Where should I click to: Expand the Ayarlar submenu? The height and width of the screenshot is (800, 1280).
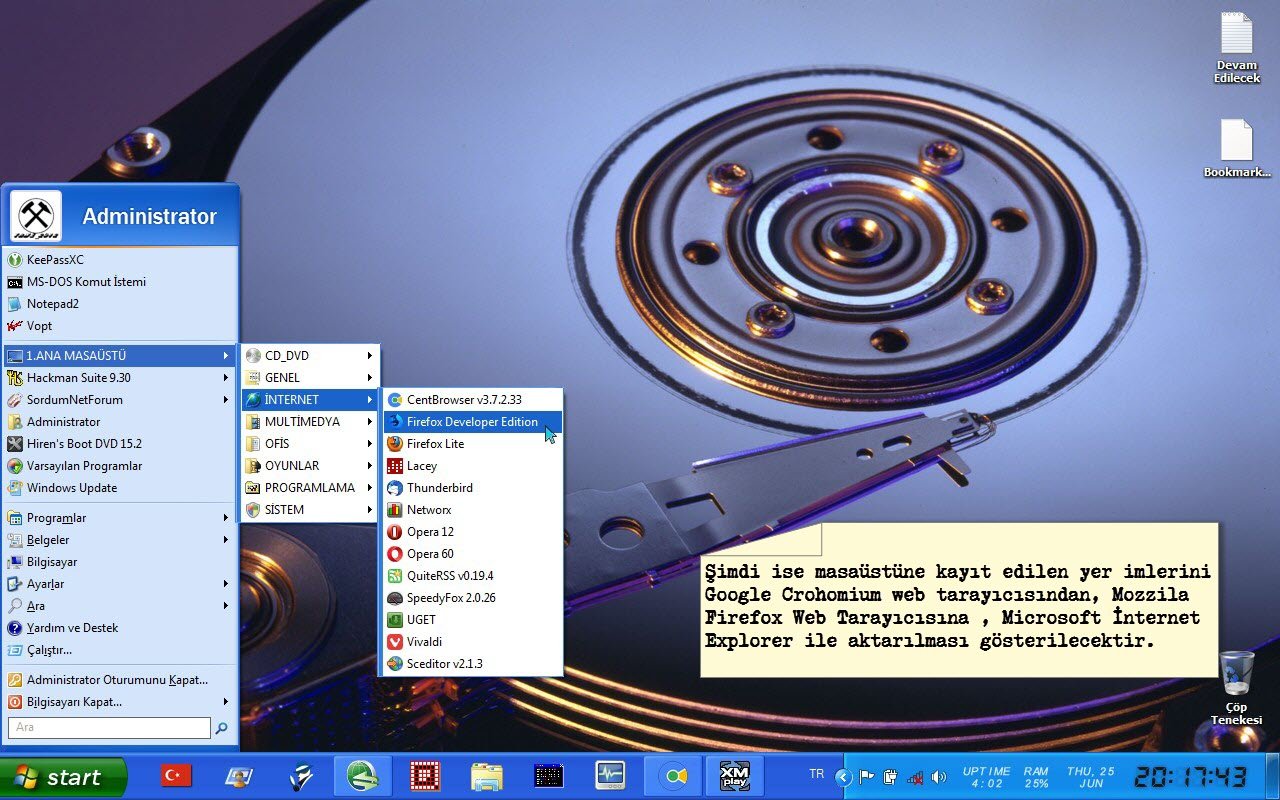[120, 584]
